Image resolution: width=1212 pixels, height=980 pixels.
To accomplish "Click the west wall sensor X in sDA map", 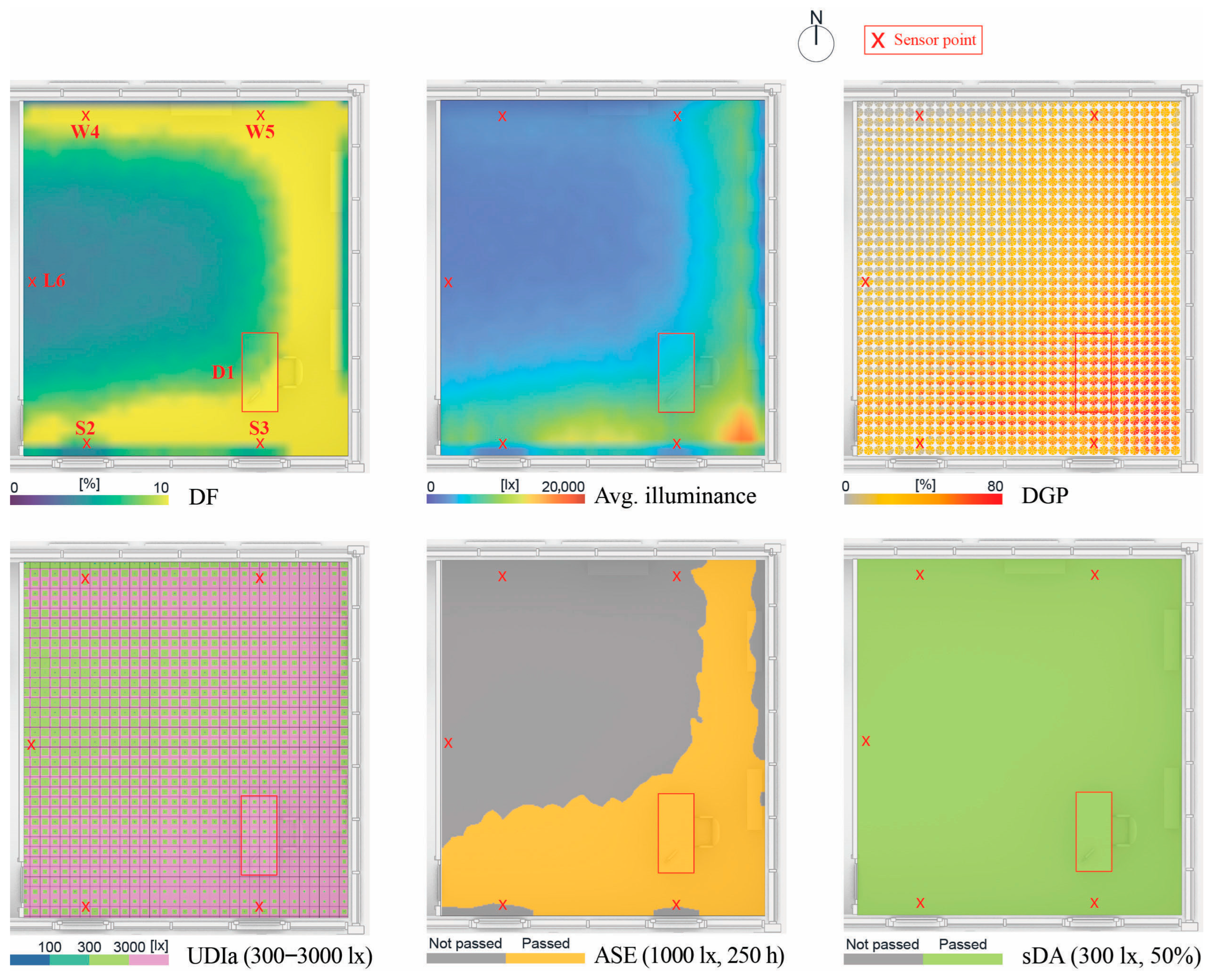I will coord(866,741).
